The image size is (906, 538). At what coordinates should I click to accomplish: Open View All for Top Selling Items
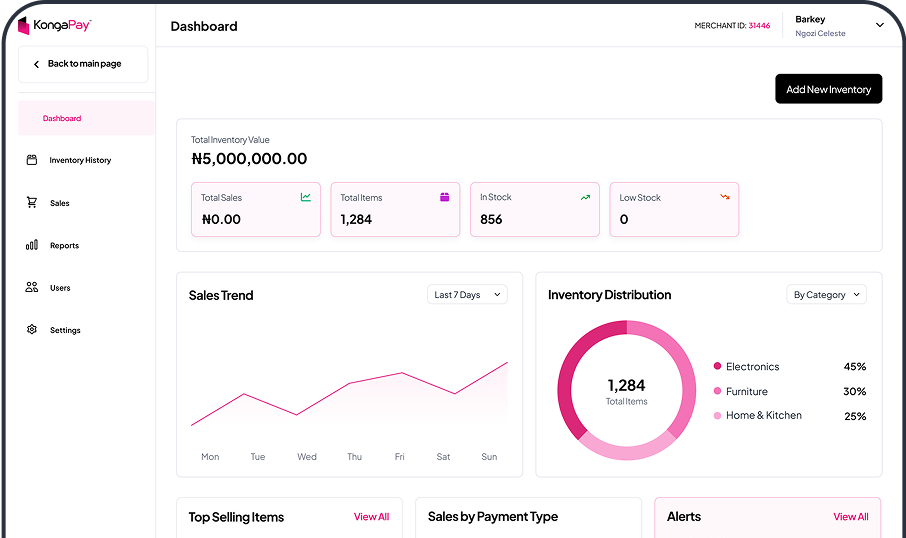(x=371, y=517)
